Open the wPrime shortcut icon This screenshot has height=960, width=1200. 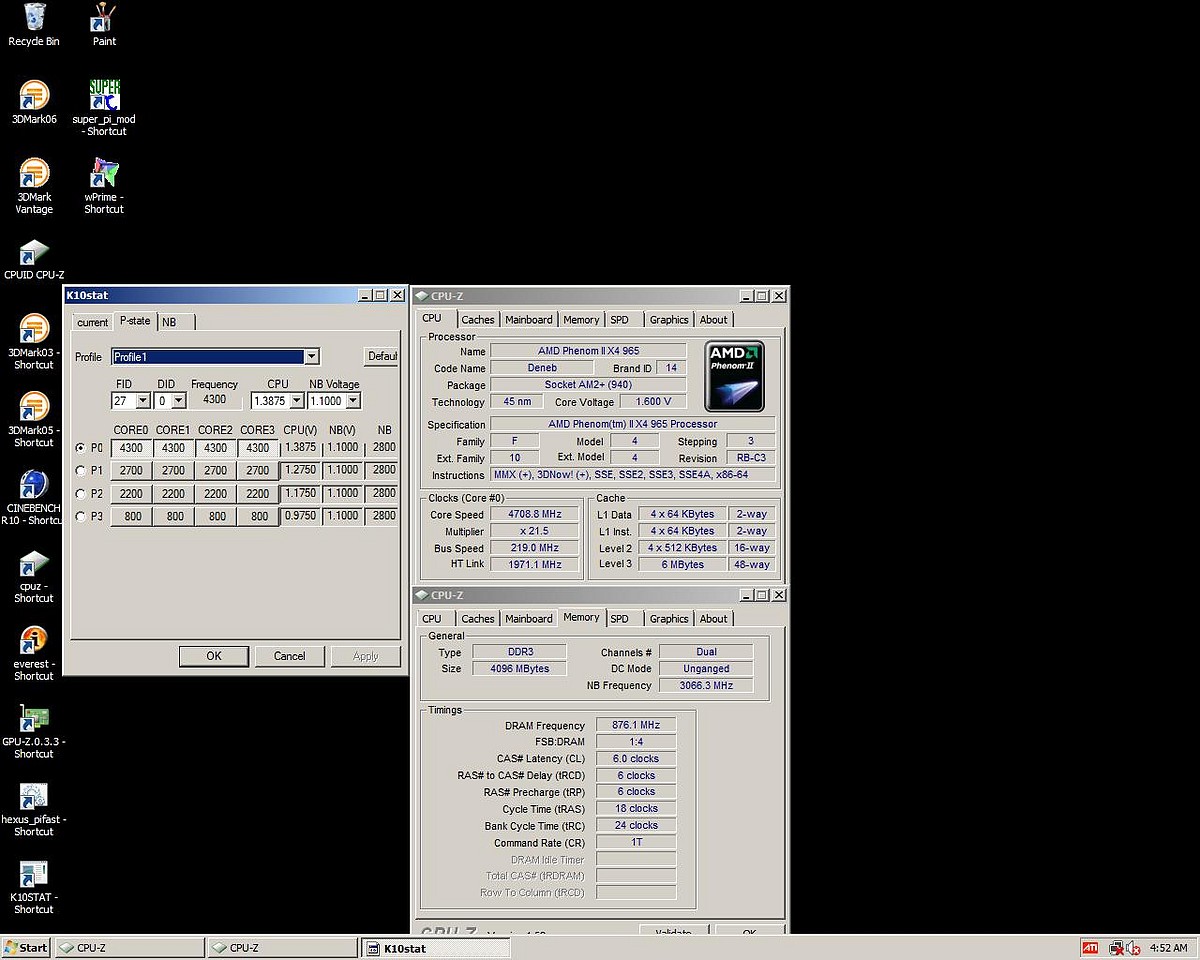(104, 186)
